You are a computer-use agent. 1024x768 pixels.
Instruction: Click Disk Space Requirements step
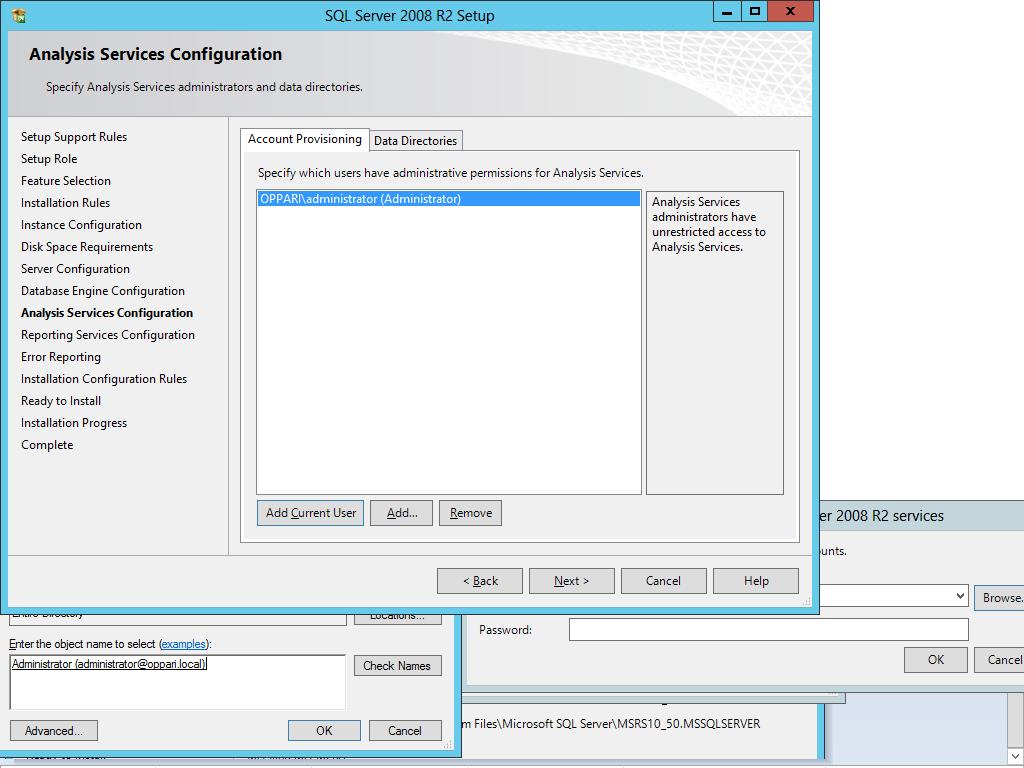pos(87,247)
